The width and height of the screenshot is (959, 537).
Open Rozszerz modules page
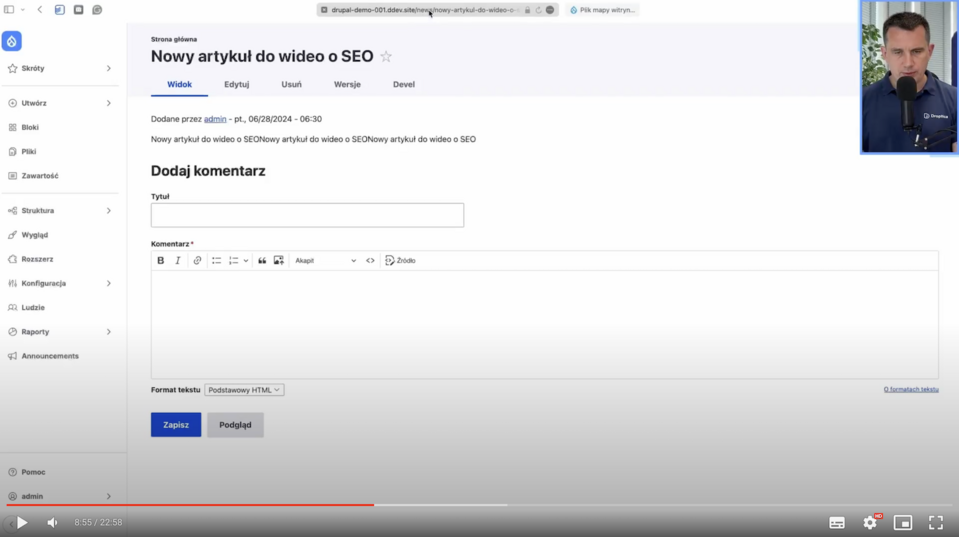click(x=37, y=259)
